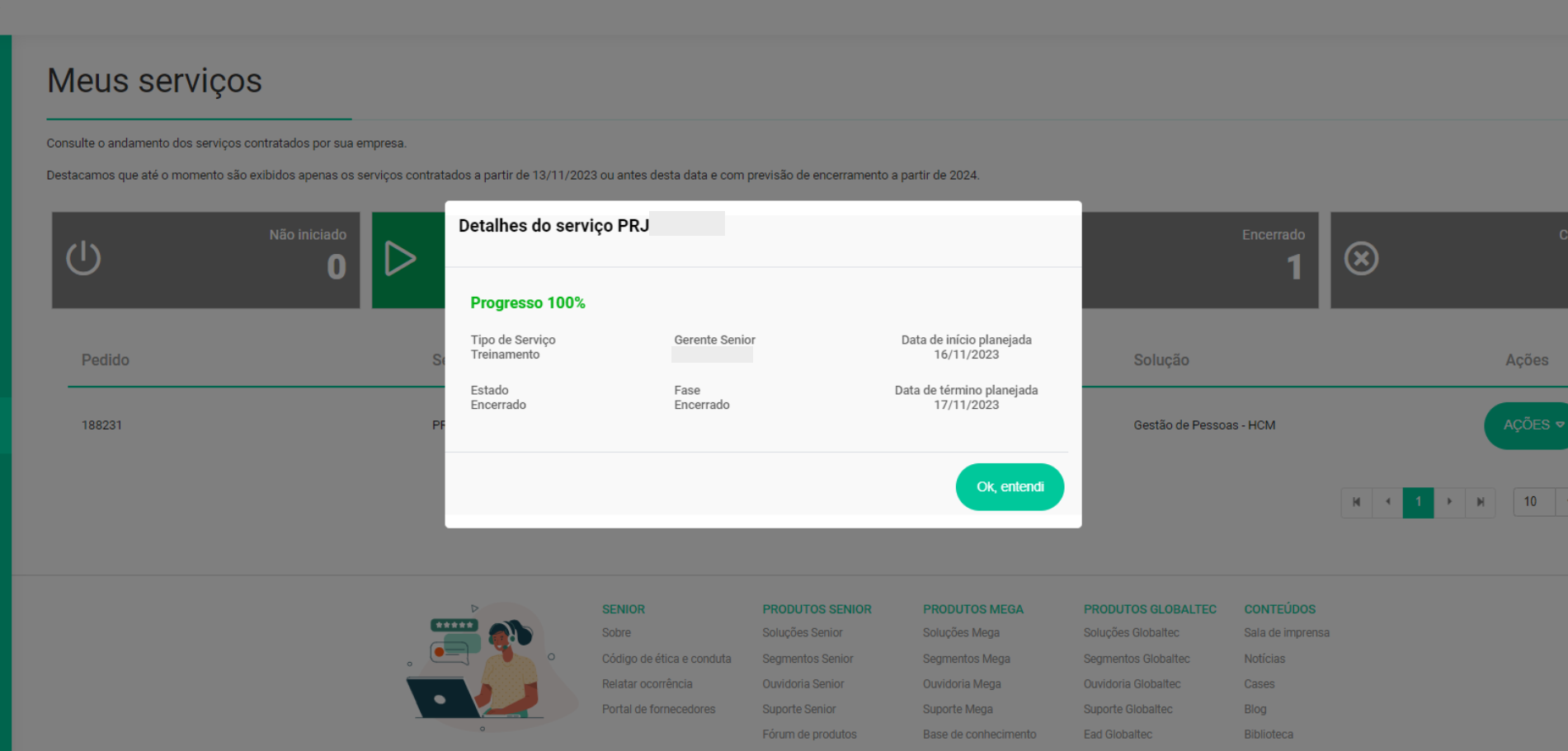Select order number 188231

click(x=101, y=425)
